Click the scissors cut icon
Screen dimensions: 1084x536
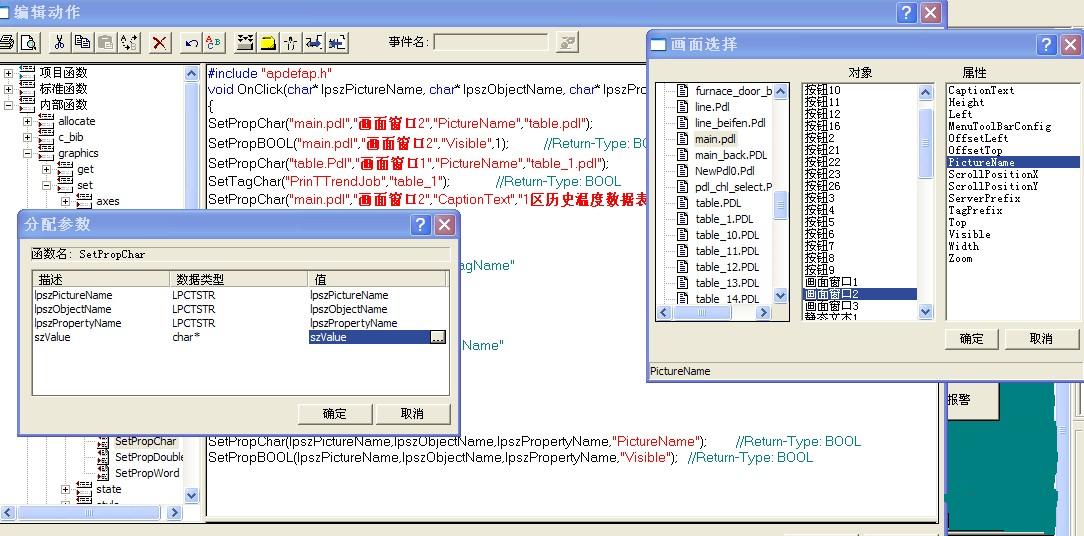click(x=59, y=42)
